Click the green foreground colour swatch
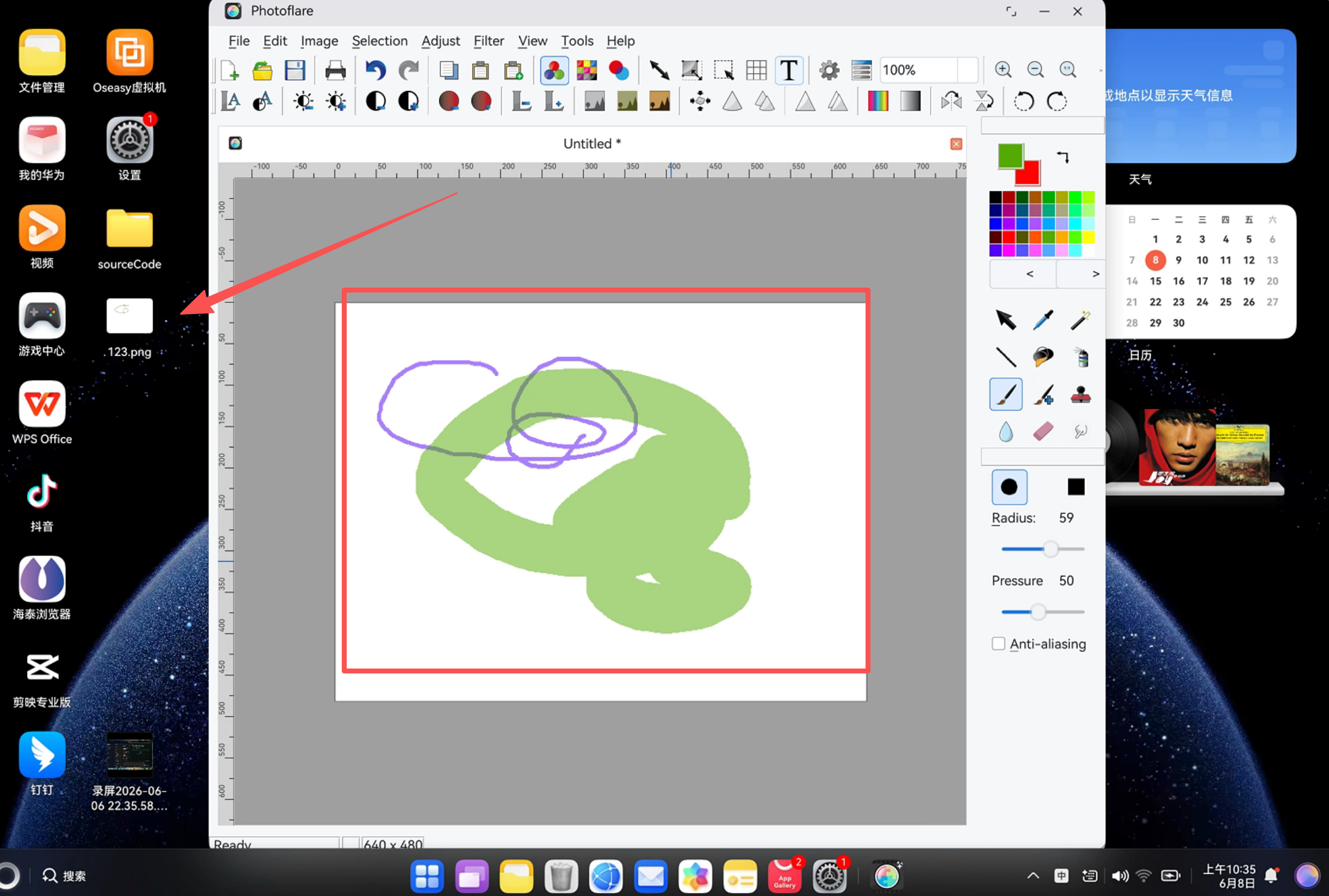 point(1009,155)
